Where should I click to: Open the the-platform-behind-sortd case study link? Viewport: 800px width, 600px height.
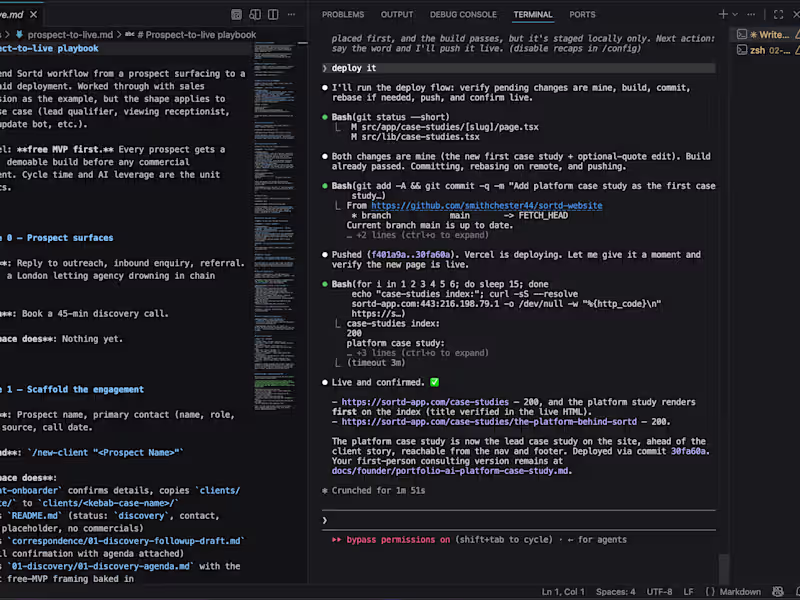tap(489, 422)
